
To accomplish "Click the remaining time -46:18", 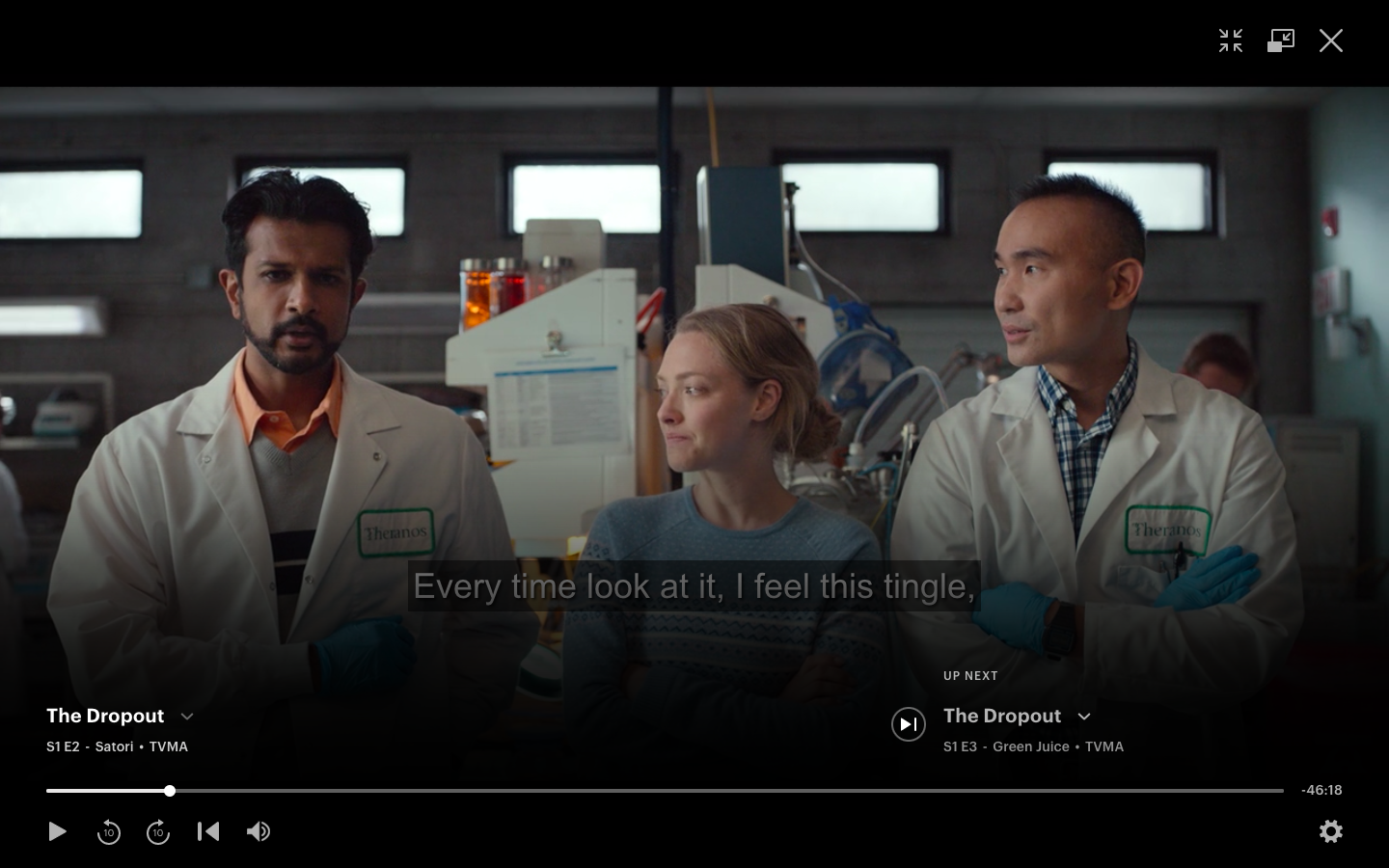I will [1321, 790].
